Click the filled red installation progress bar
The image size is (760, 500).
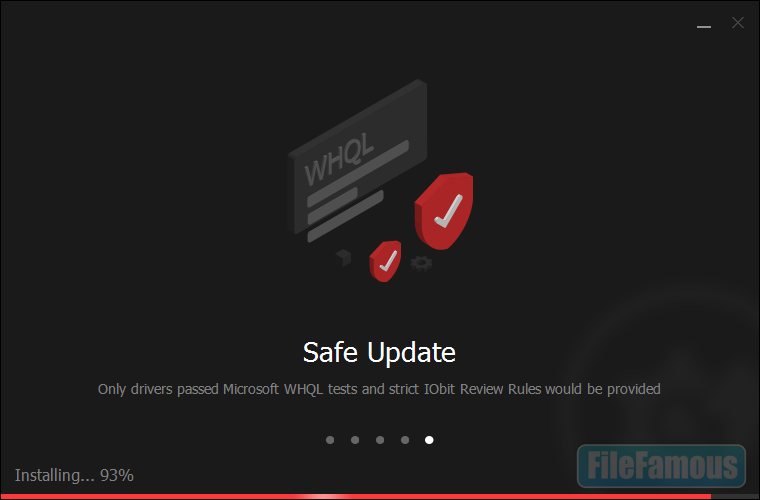point(355,497)
